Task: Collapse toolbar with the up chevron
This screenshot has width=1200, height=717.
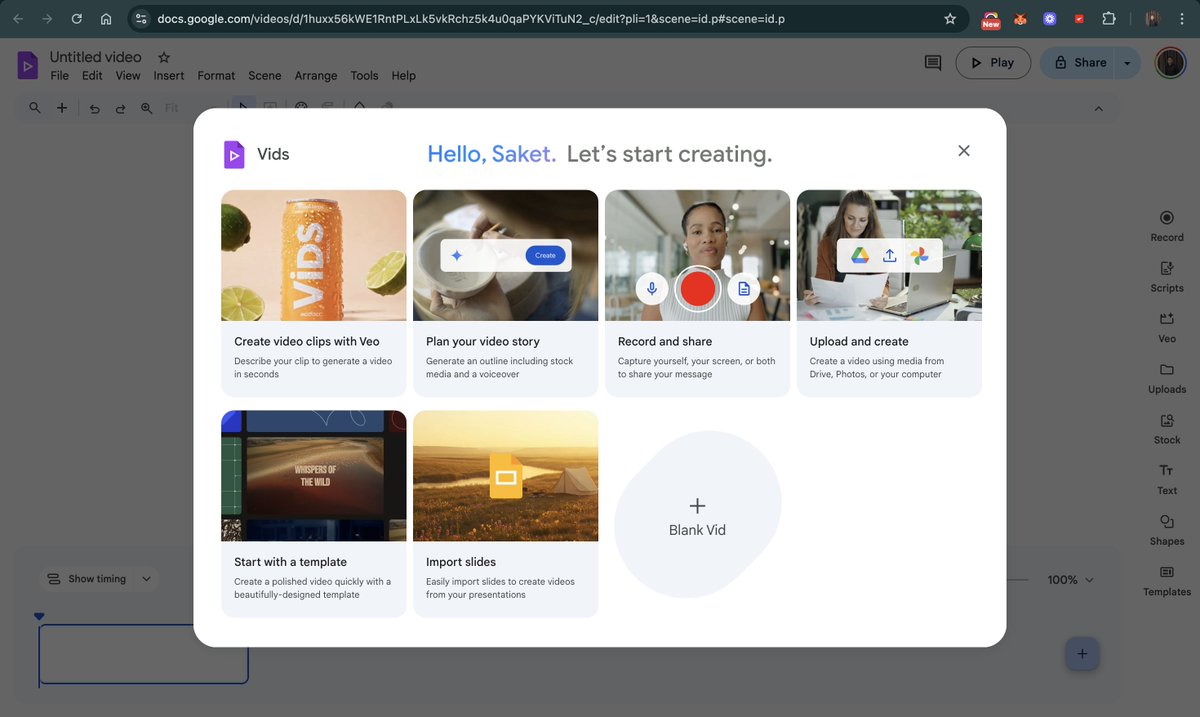Action: pyautogui.click(x=1099, y=108)
